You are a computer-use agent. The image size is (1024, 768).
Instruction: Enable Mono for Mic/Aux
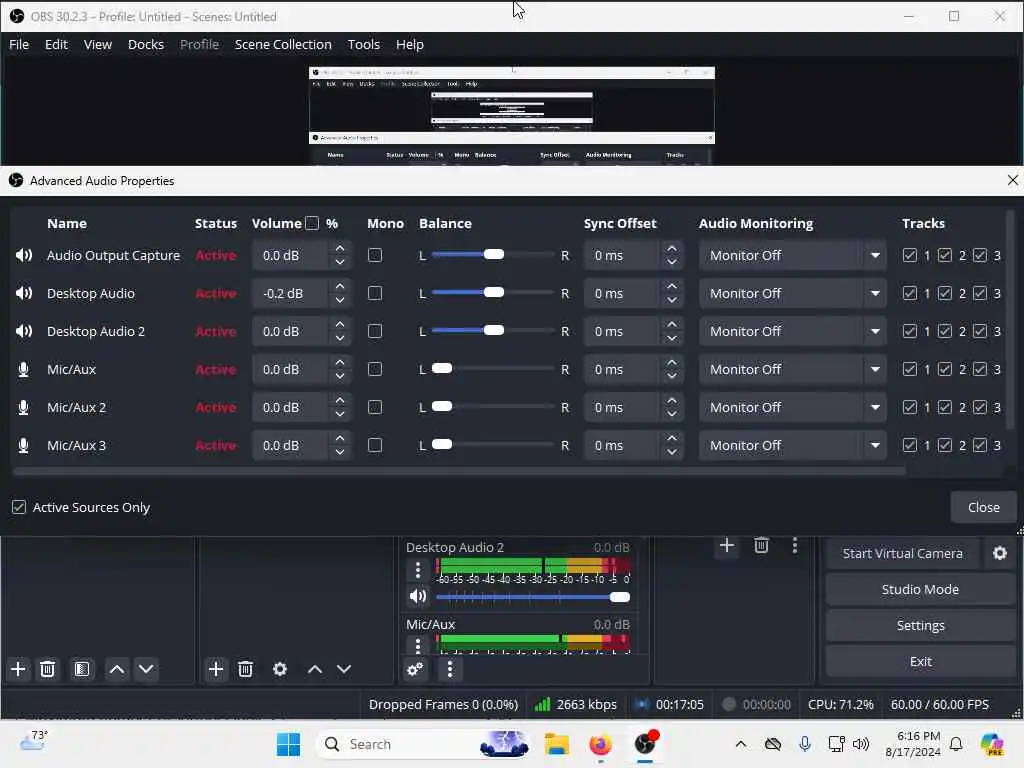pyautogui.click(x=375, y=370)
